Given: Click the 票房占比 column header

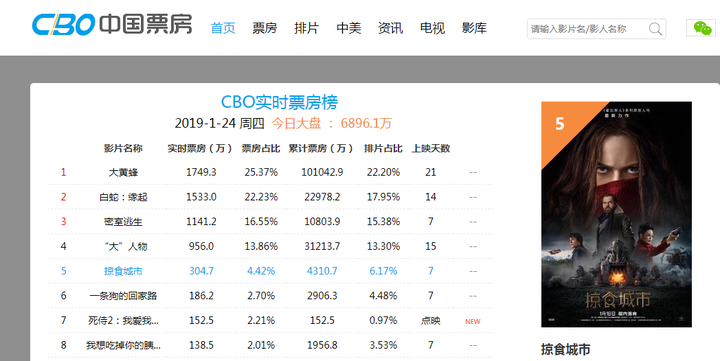Looking at the screenshot, I should (x=261, y=148).
